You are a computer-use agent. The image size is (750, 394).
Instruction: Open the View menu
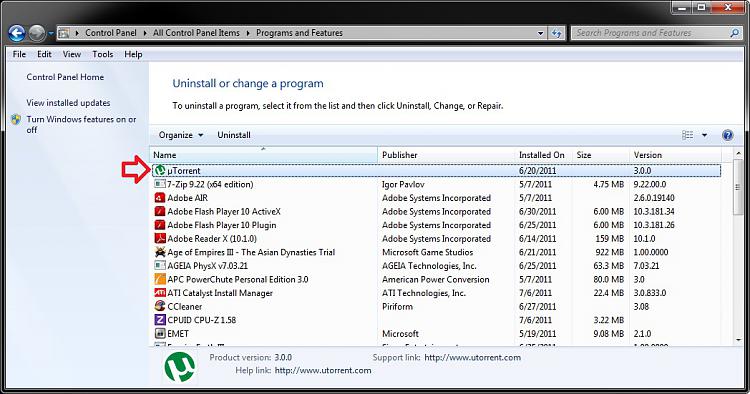pos(72,54)
